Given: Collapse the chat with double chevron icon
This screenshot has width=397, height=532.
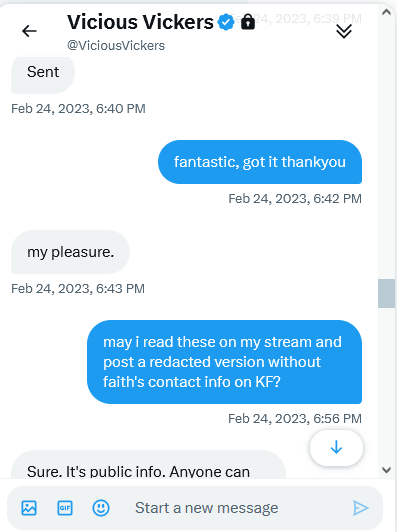Looking at the screenshot, I should point(344,32).
